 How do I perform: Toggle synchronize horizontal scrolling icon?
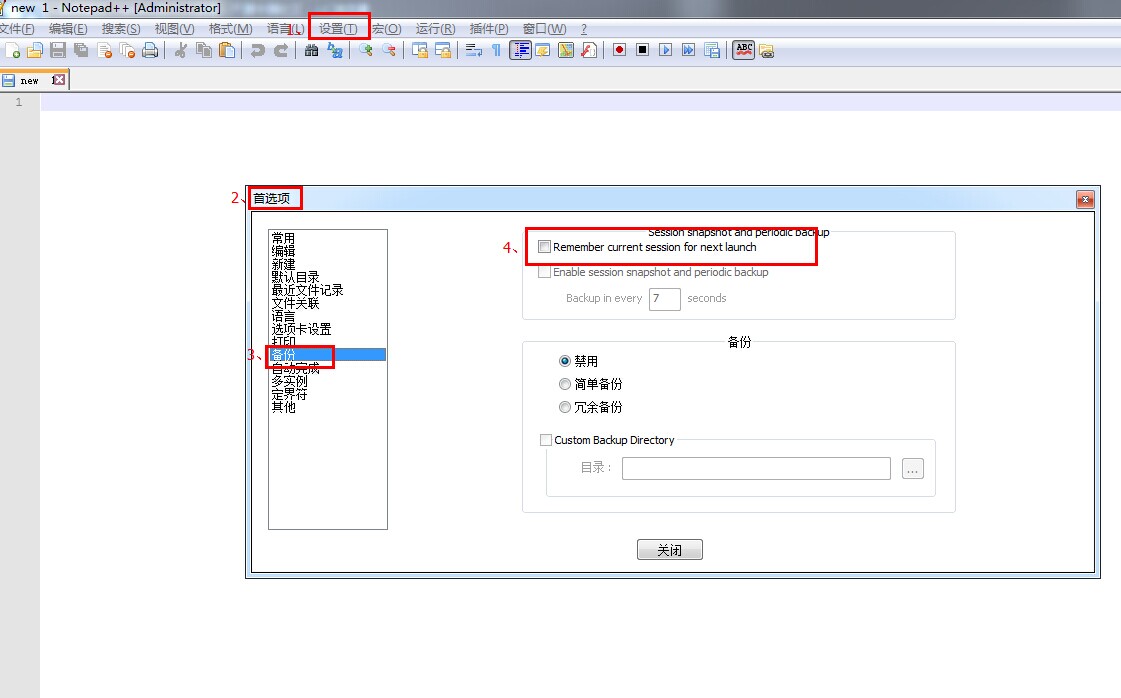point(443,50)
